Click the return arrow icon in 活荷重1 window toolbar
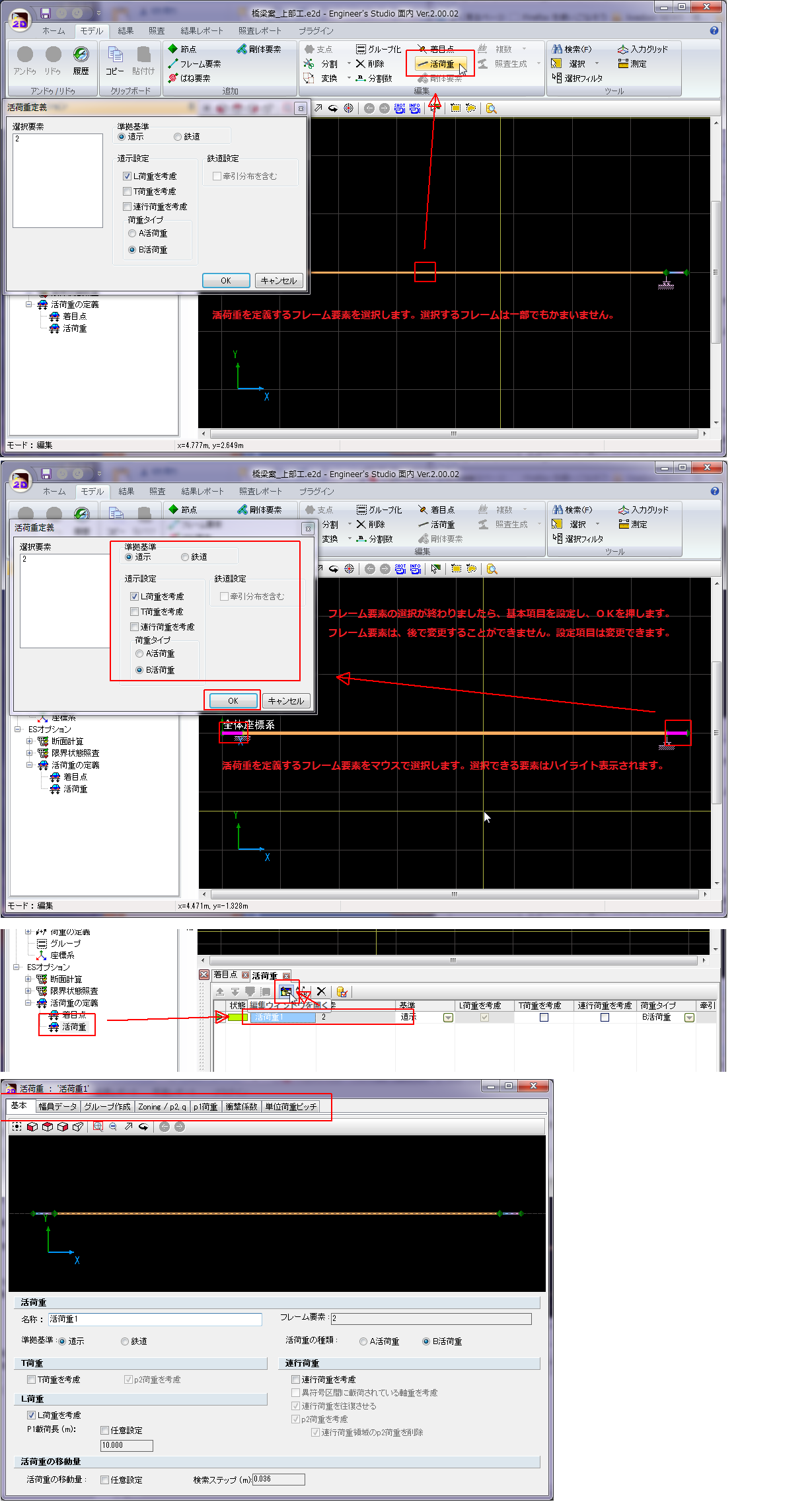Viewport: 812px width, 1504px height. pos(143,1127)
